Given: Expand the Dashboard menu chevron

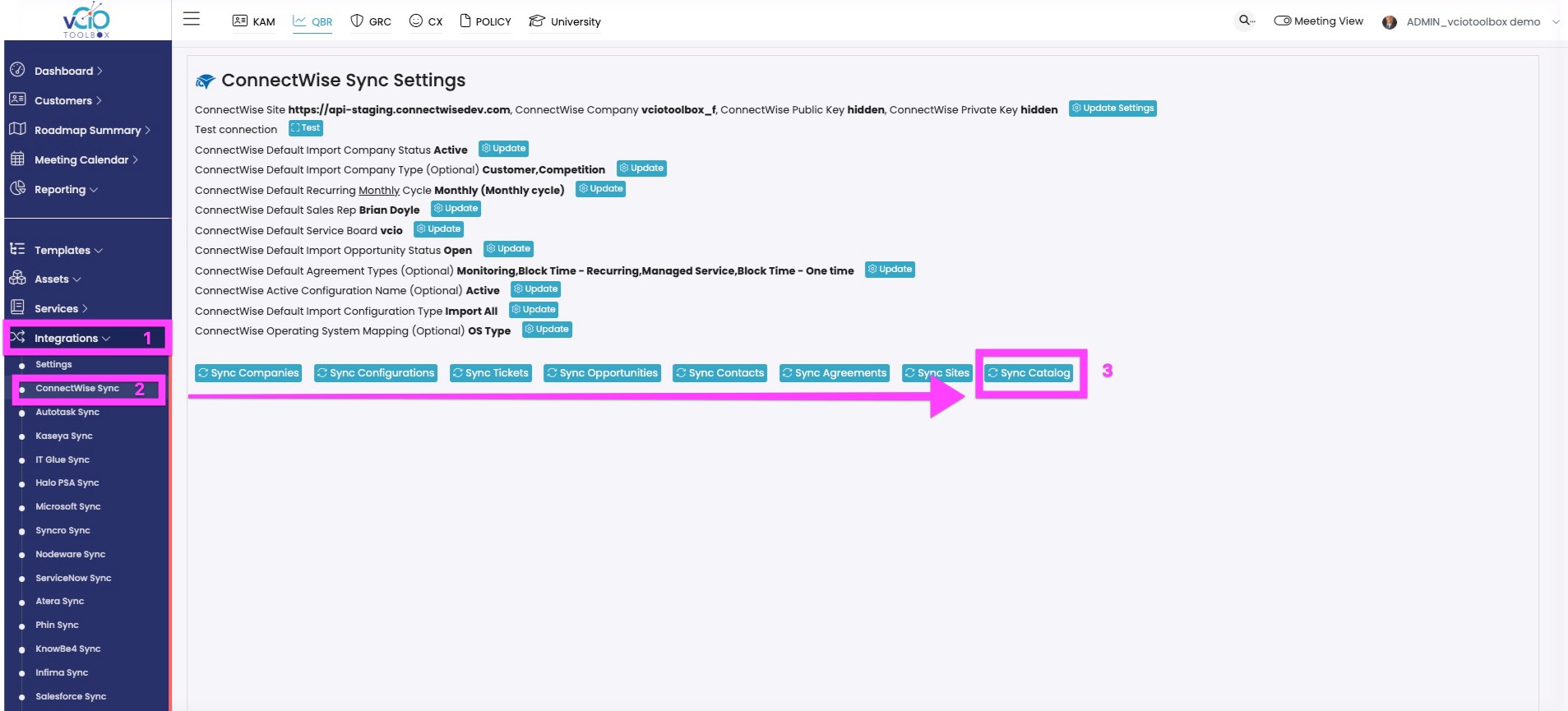Looking at the screenshot, I should [x=99, y=71].
